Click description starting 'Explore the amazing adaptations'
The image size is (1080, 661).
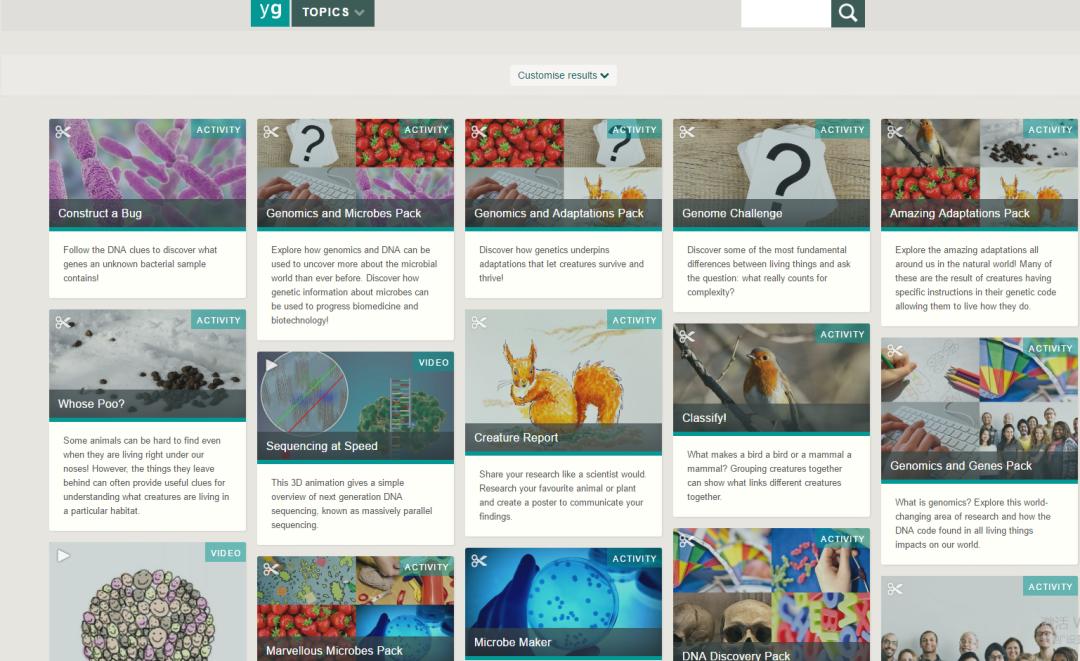pyautogui.click(x=975, y=277)
